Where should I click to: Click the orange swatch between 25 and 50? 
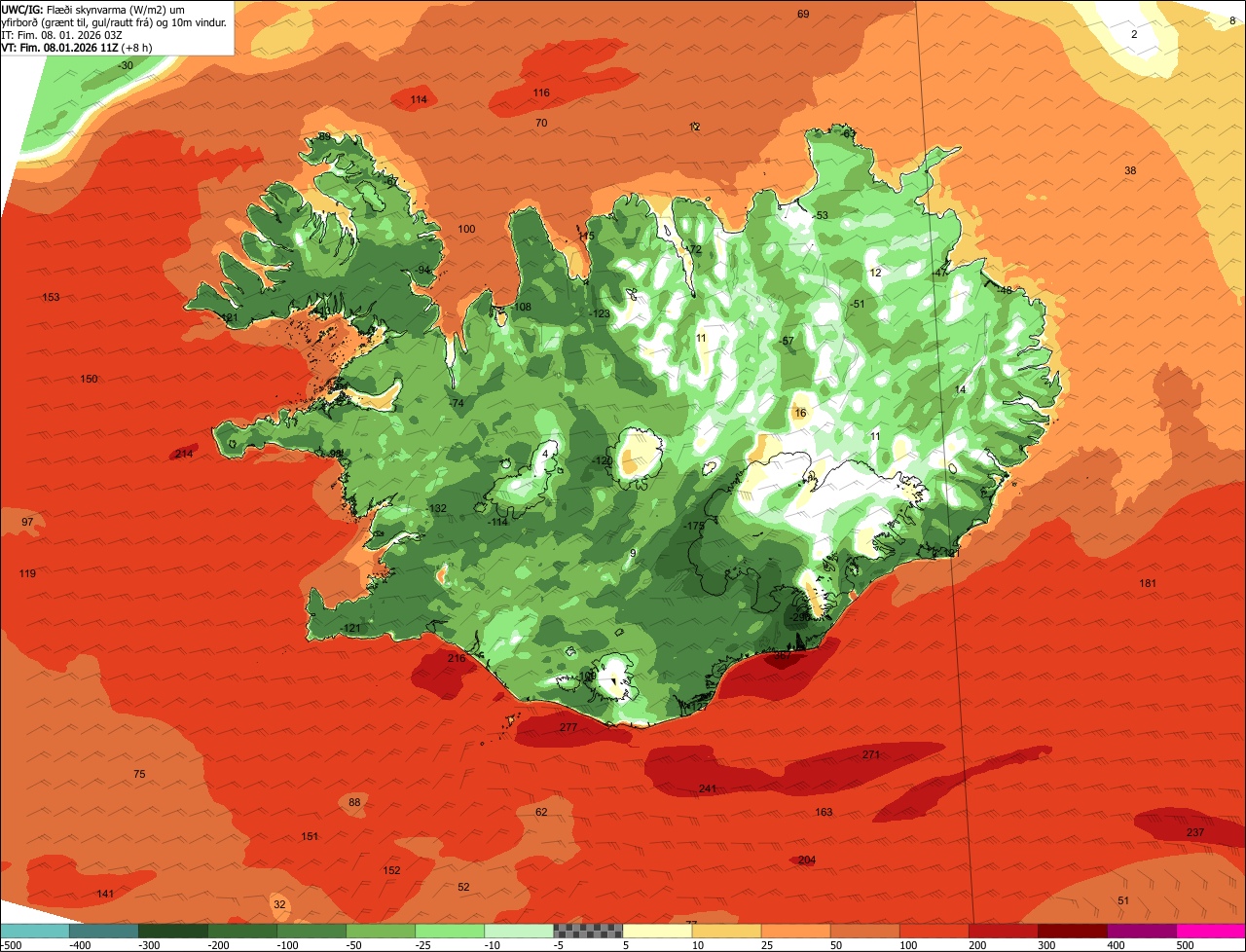click(x=795, y=932)
